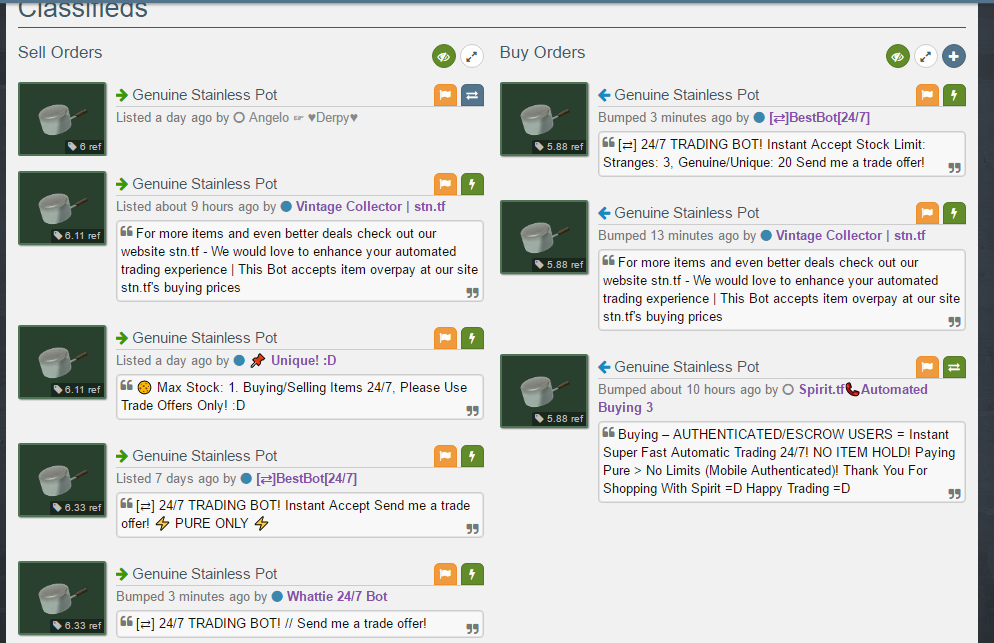Open Genuine Stainless Pot title in Spirit.tf order
This screenshot has height=643, width=994.
click(687, 367)
